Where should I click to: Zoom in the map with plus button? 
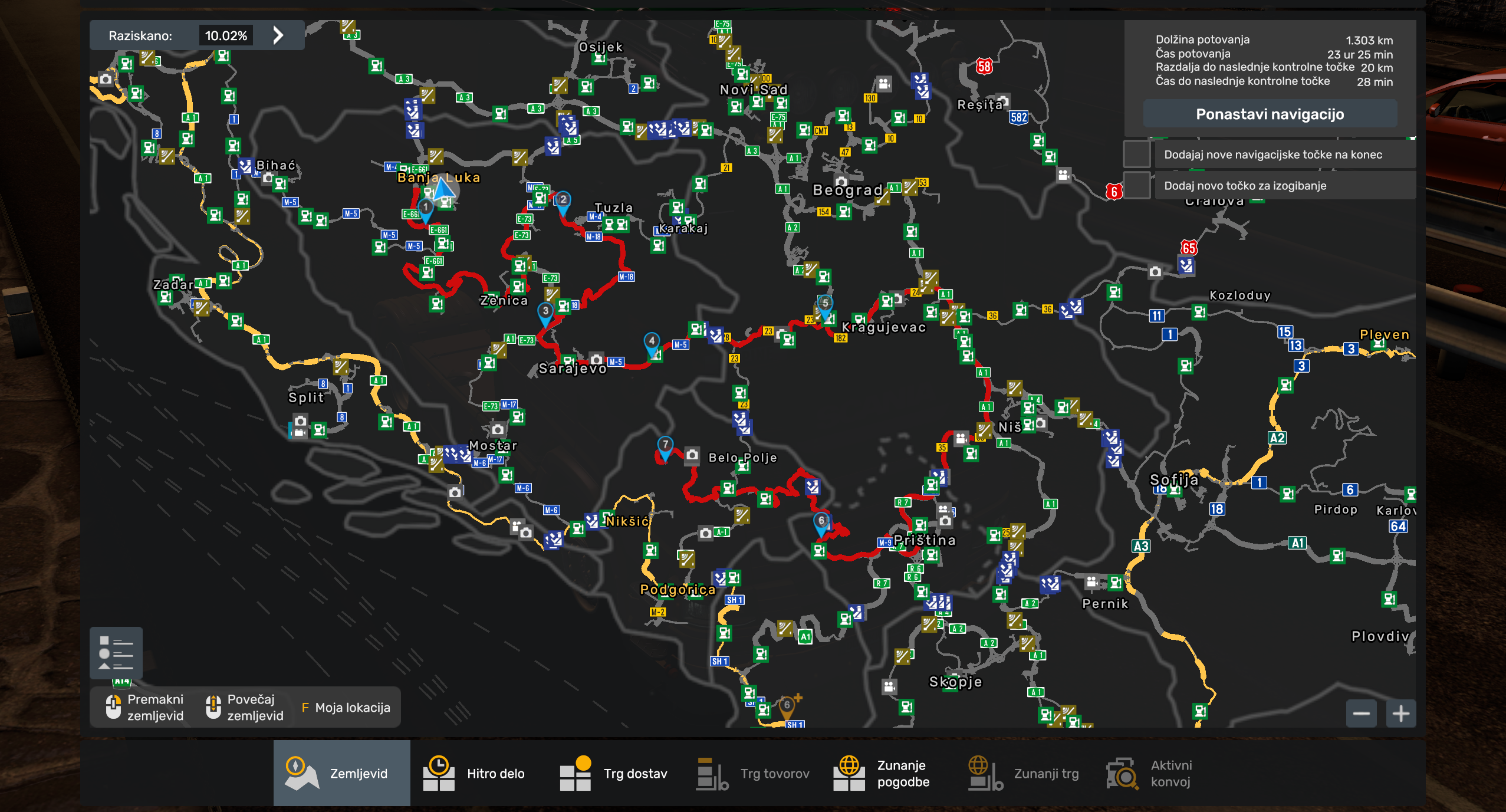1400,714
